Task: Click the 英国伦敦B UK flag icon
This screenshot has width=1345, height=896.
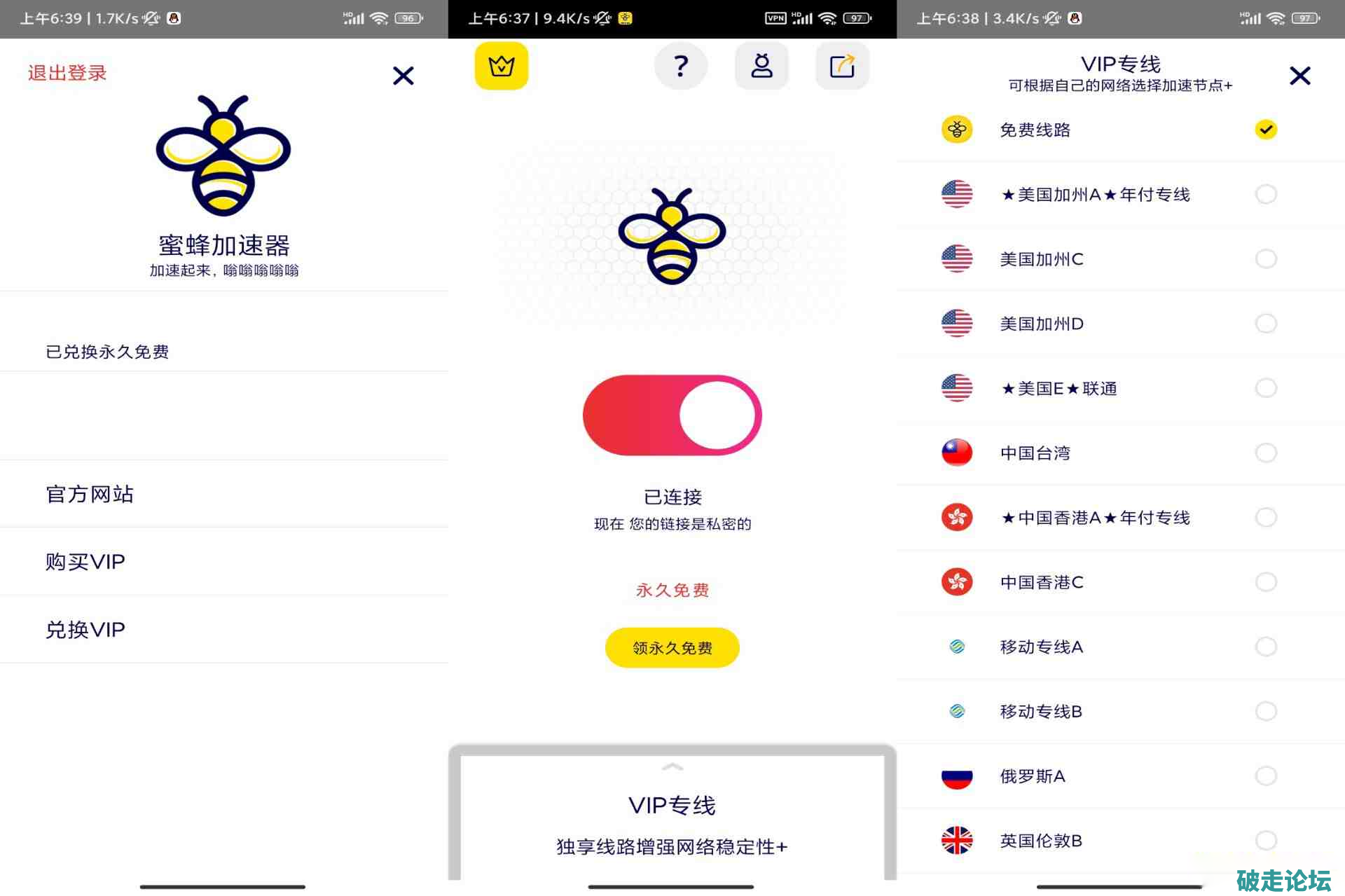Action: (x=957, y=841)
